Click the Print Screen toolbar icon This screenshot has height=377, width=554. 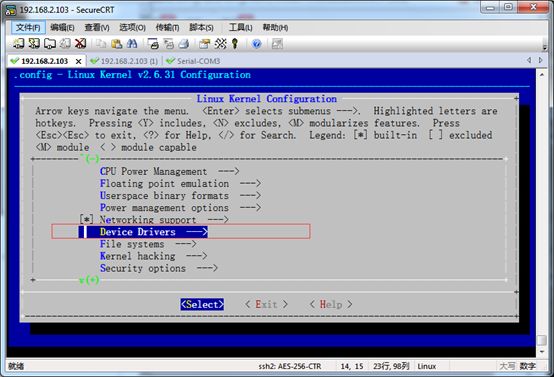coord(153,43)
